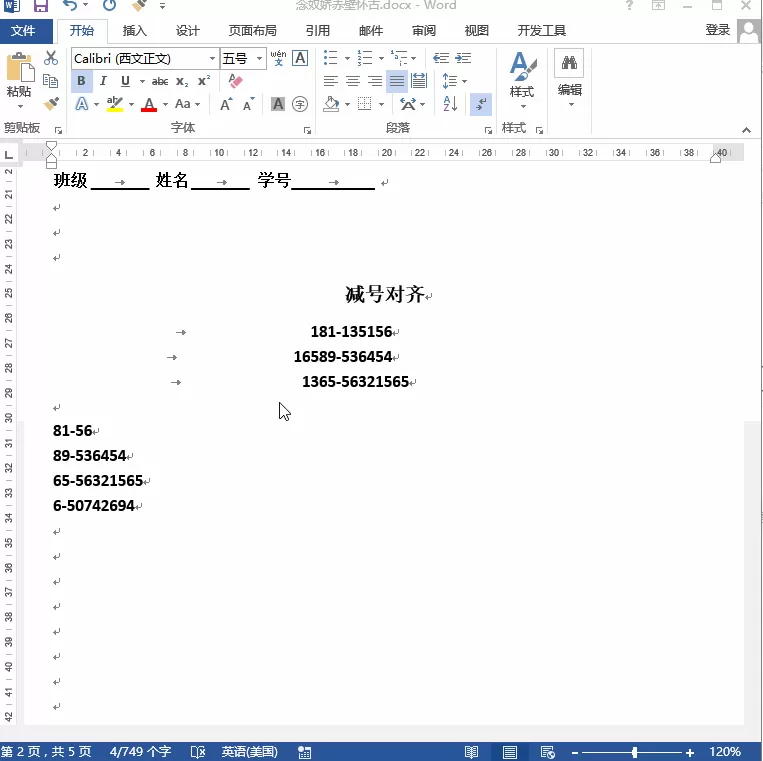
Task: Activate the Format Painter brush
Action: tap(51, 104)
